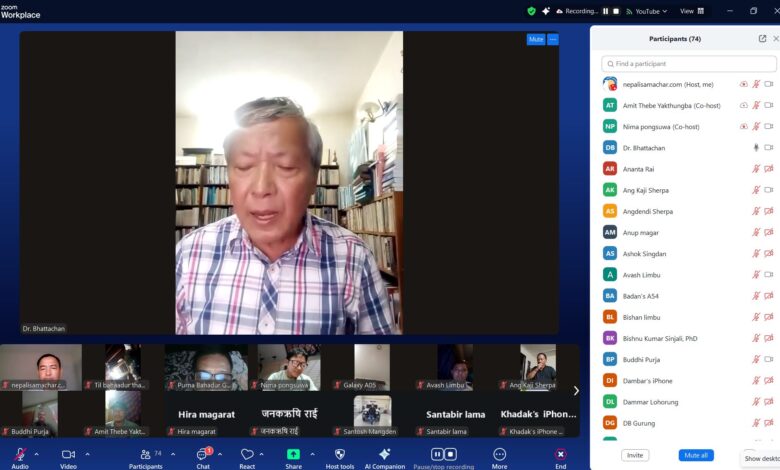
Task: Click the Invite button
Action: pos(634,455)
